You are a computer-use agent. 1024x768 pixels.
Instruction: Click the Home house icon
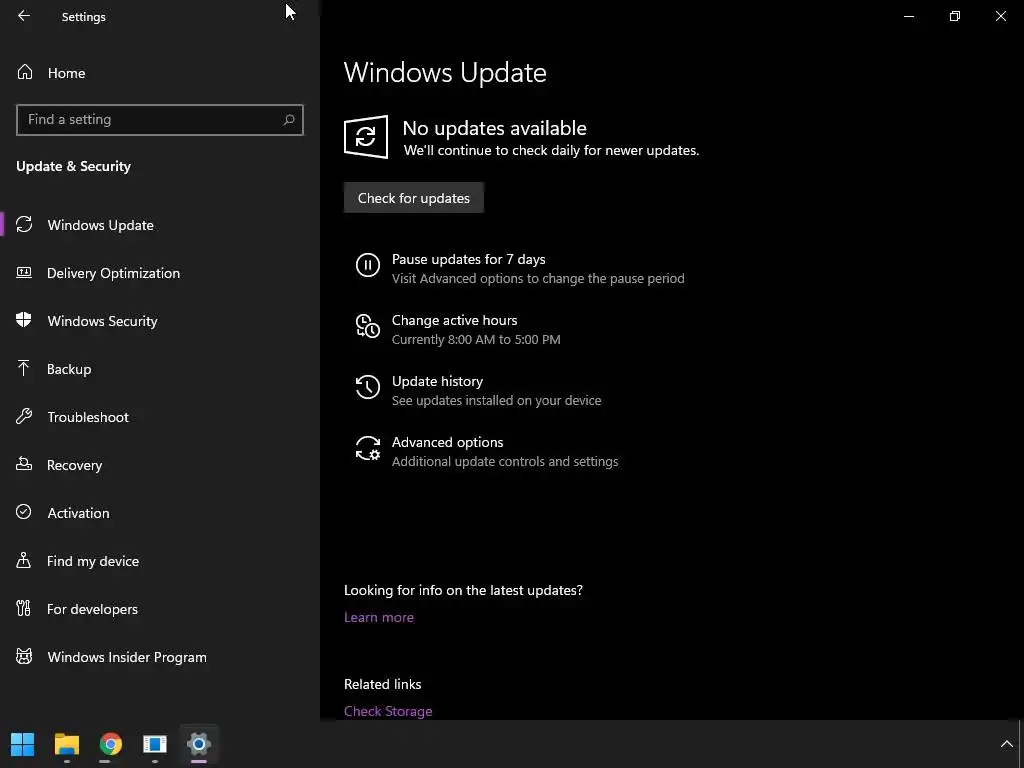(25, 72)
